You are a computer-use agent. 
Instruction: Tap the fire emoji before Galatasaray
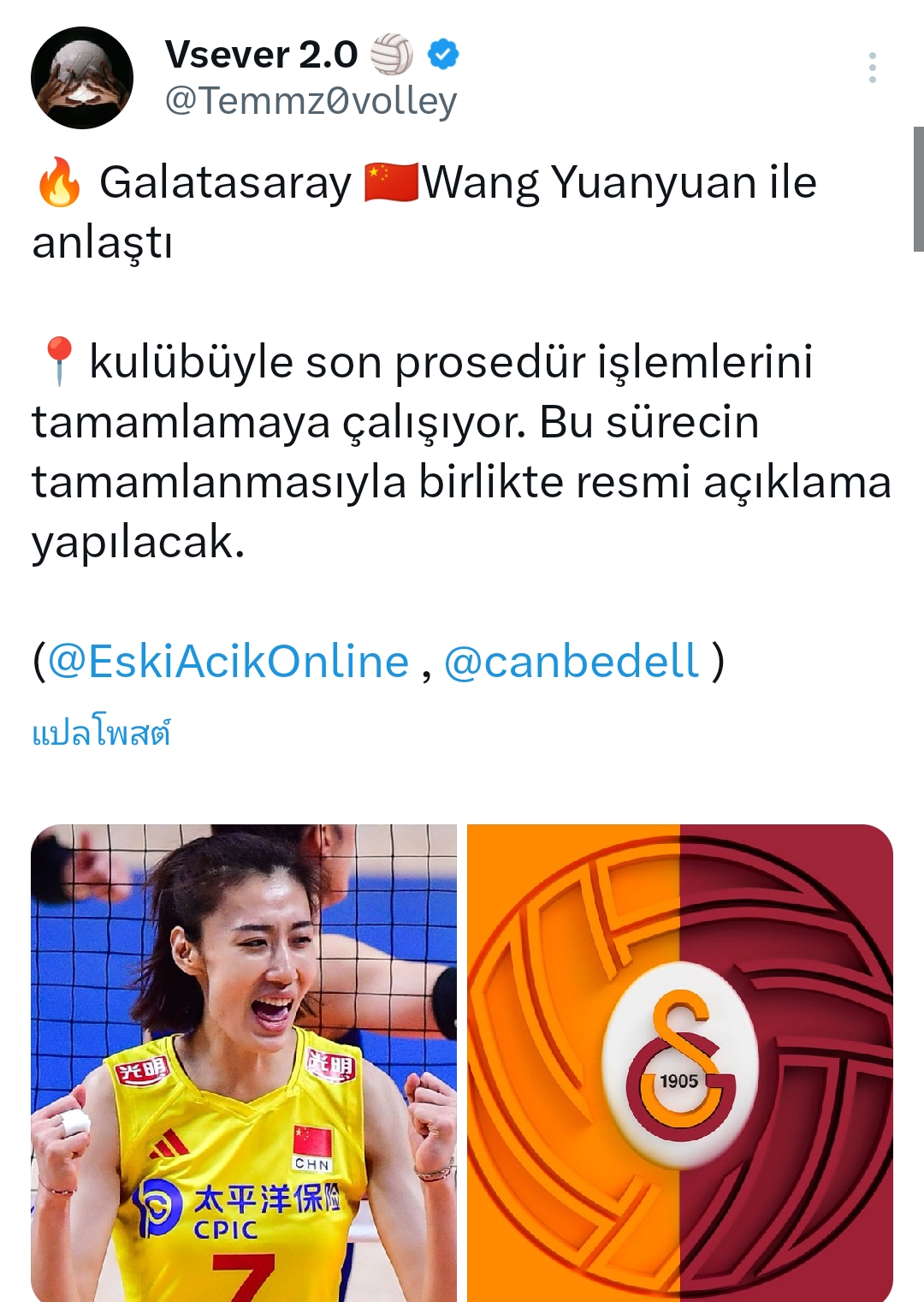59,182
